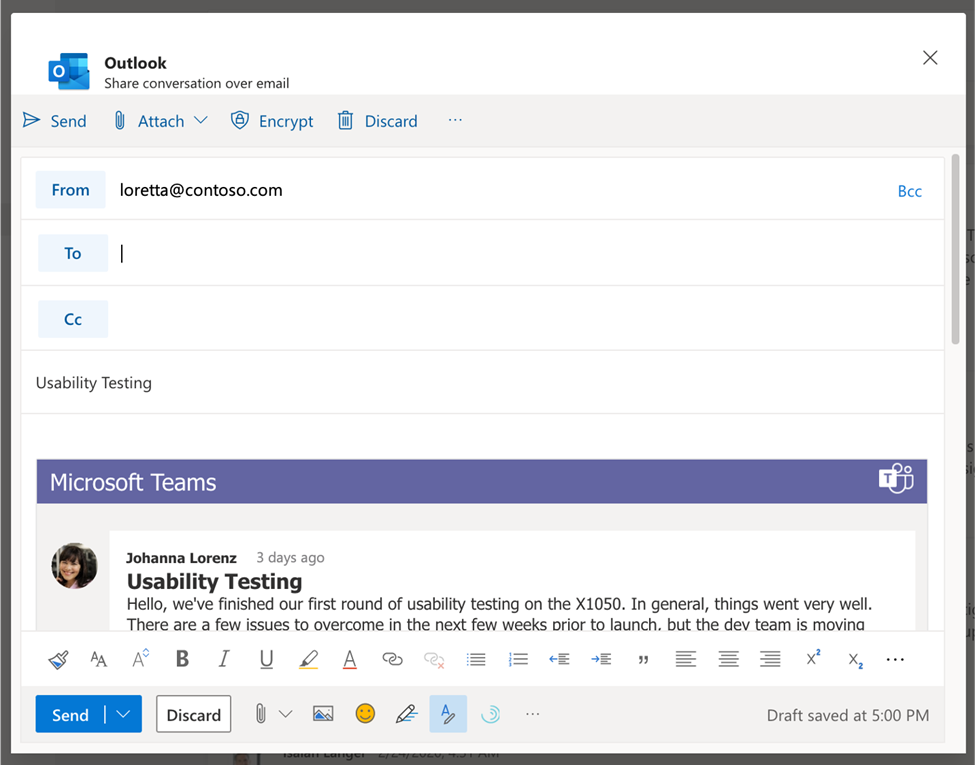
Task: Expand the Attach dropdown chevron in top bar
Action: (x=201, y=121)
